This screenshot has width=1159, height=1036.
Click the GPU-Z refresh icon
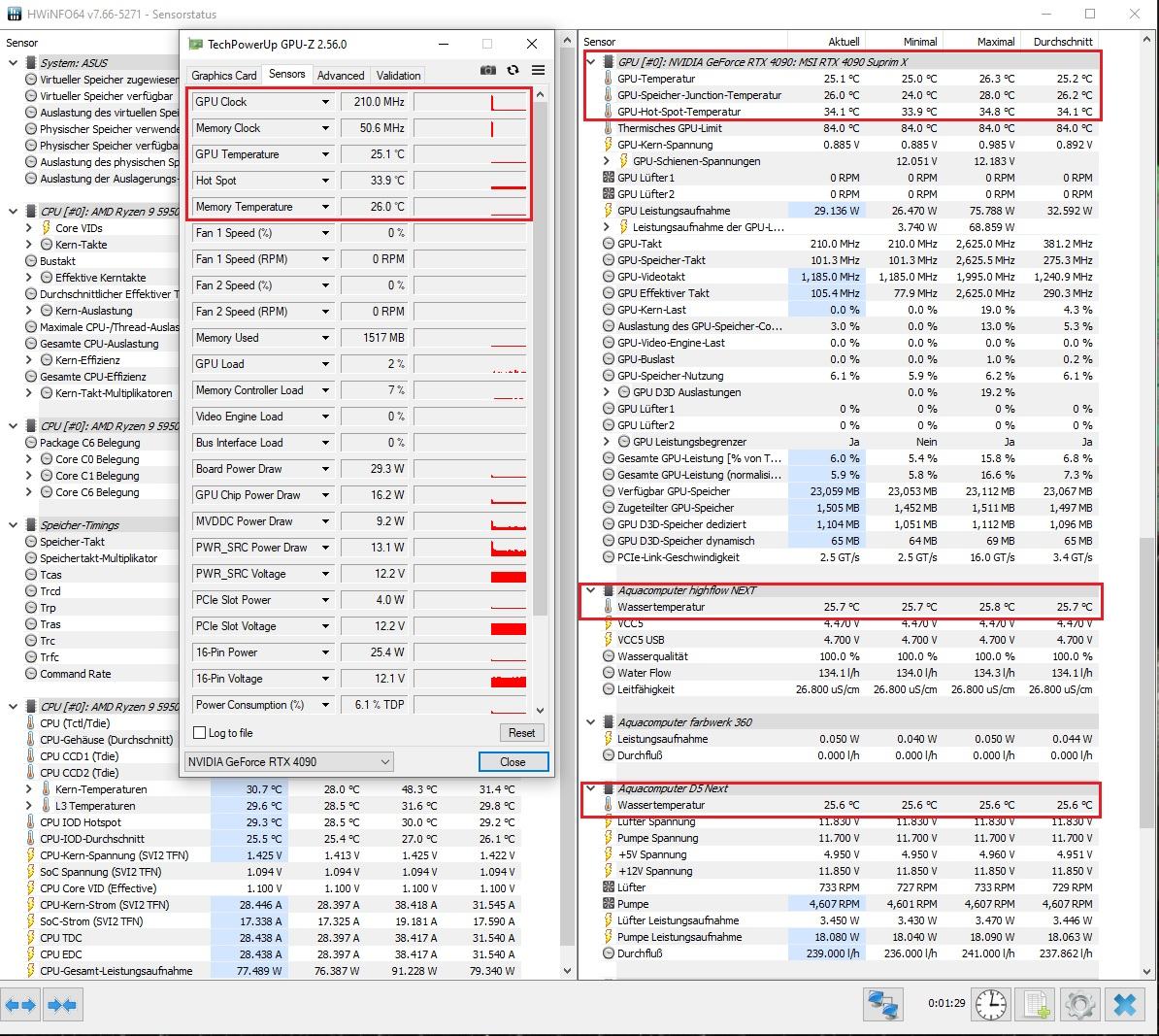(513, 70)
